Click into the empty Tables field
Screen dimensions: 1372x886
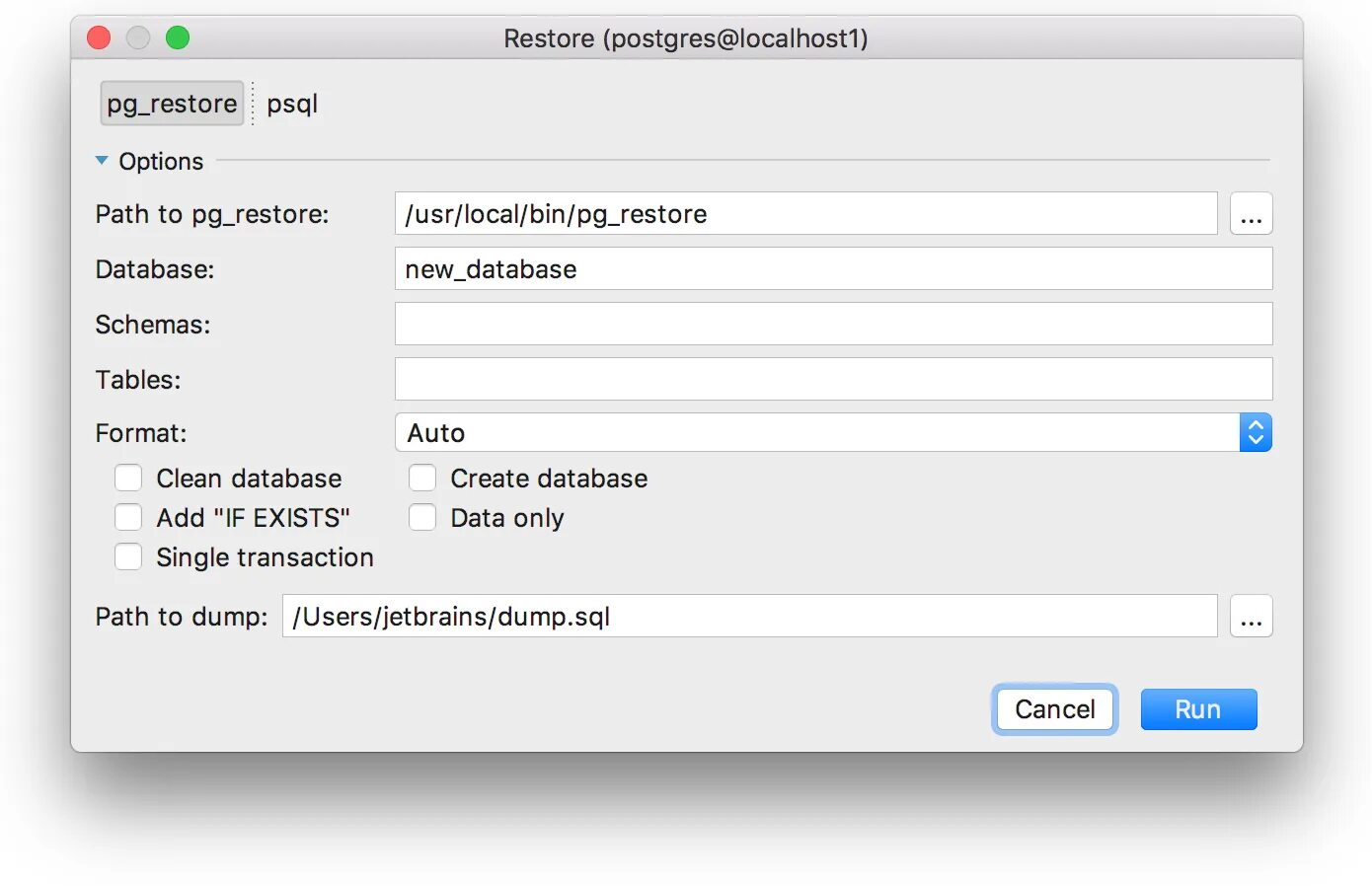[833, 380]
